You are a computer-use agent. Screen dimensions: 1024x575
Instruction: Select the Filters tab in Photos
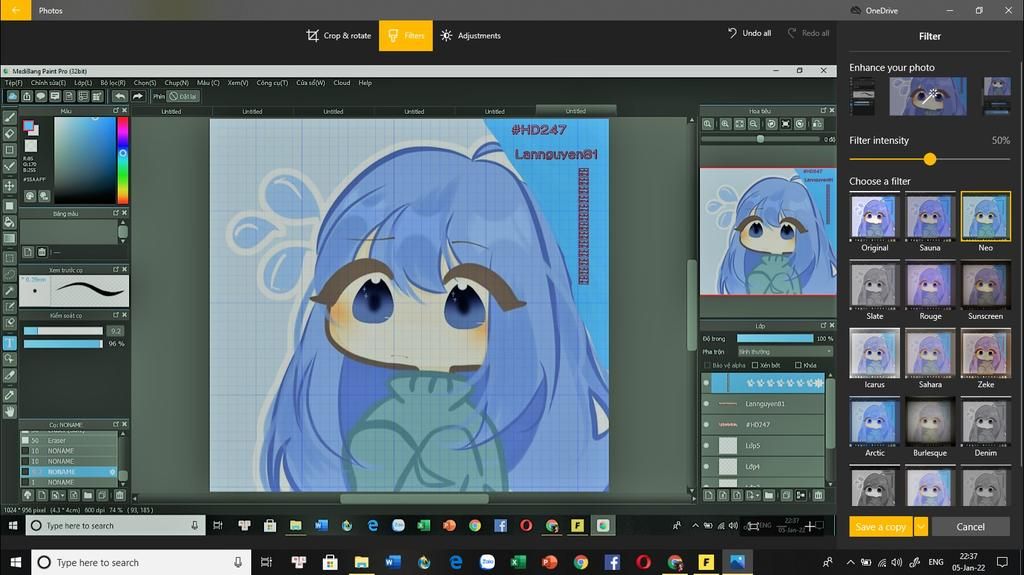(x=406, y=35)
